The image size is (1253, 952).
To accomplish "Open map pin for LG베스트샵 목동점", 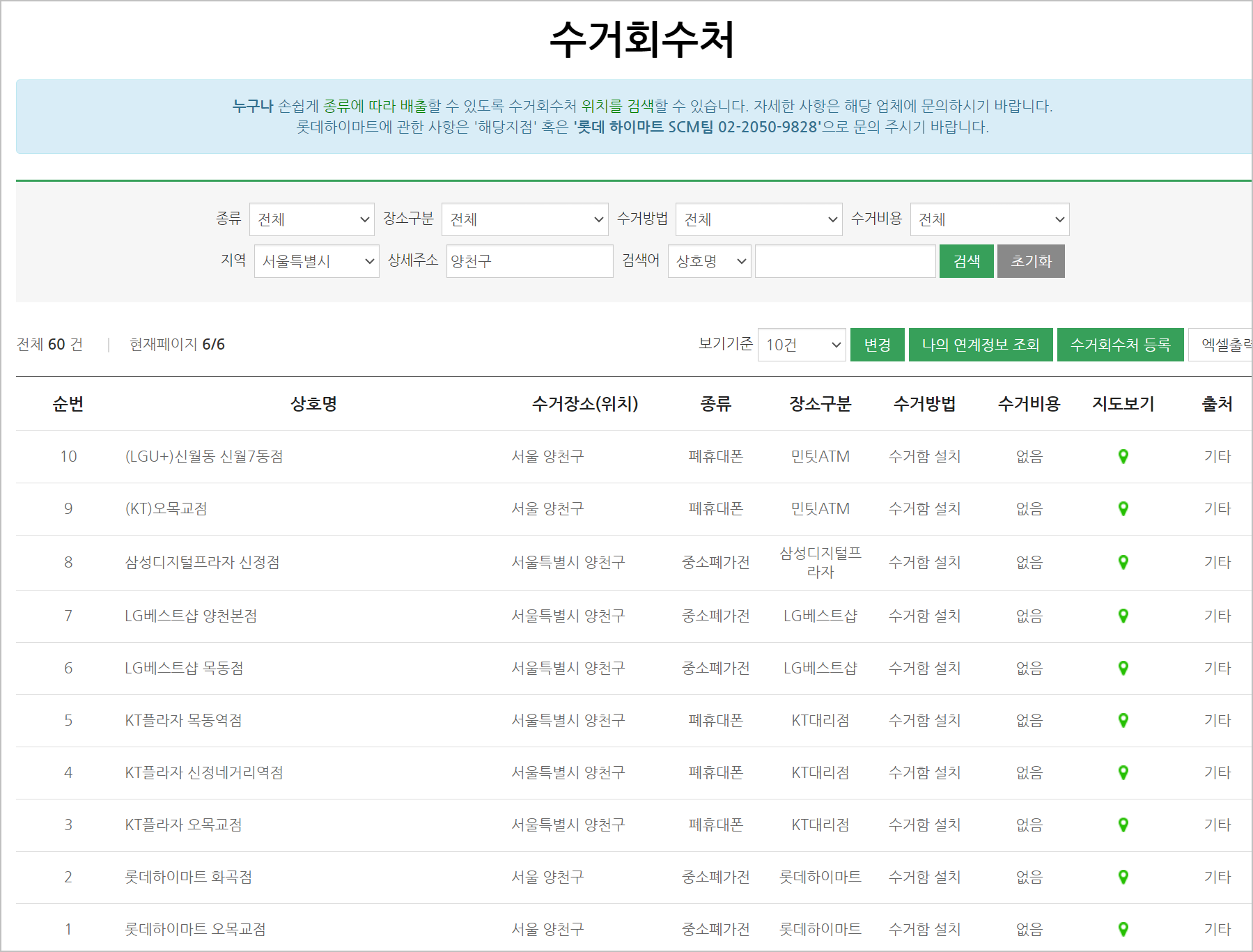I will pos(1123,668).
